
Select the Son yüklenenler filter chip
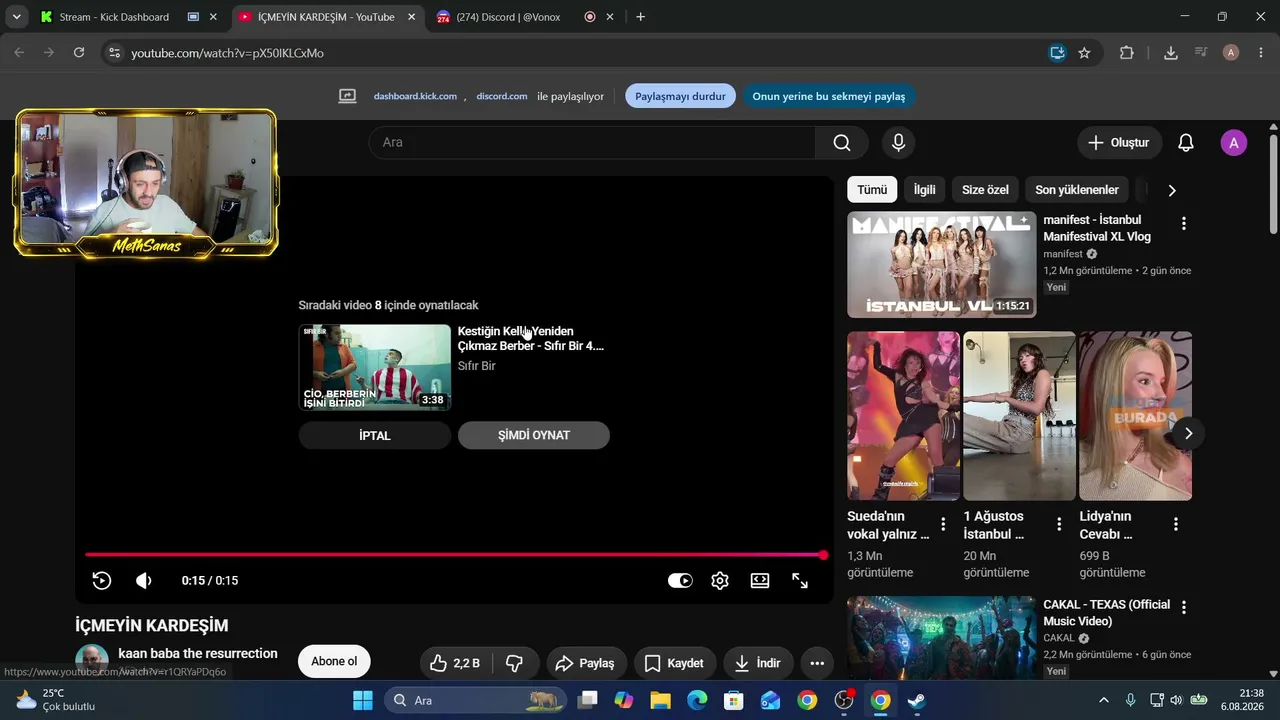(1077, 189)
